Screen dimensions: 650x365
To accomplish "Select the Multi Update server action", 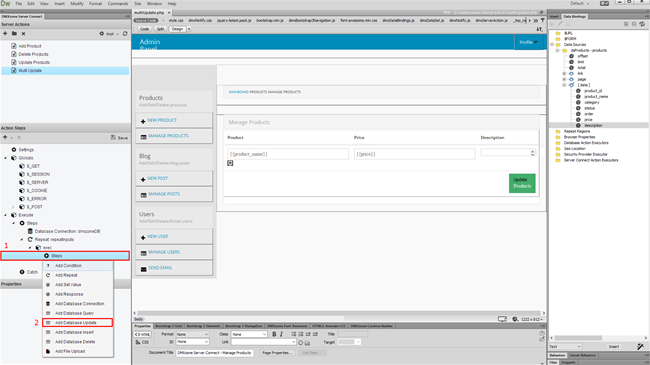I will (65, 71).
